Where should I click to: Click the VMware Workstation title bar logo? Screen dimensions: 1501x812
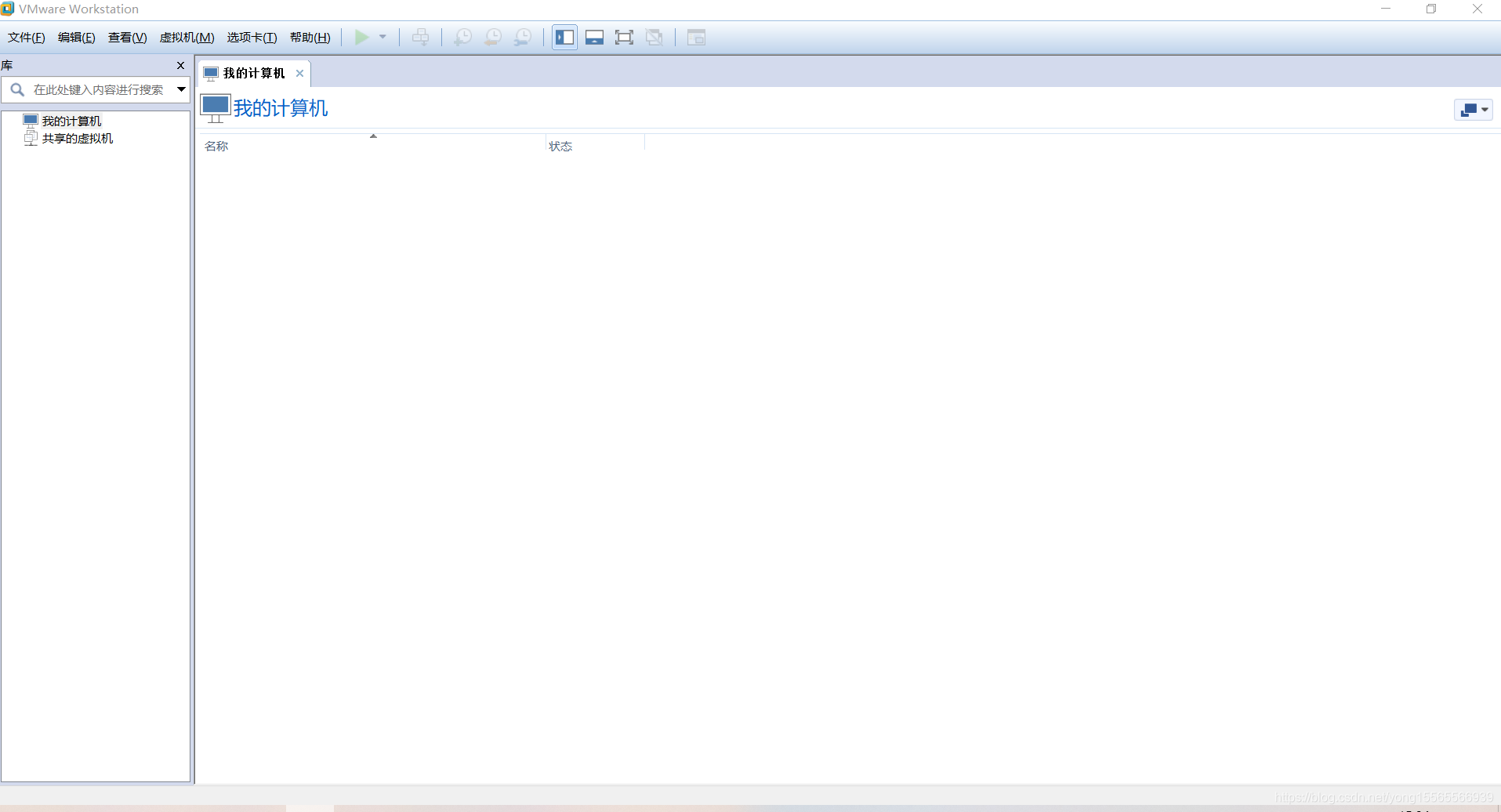[8, 9]
